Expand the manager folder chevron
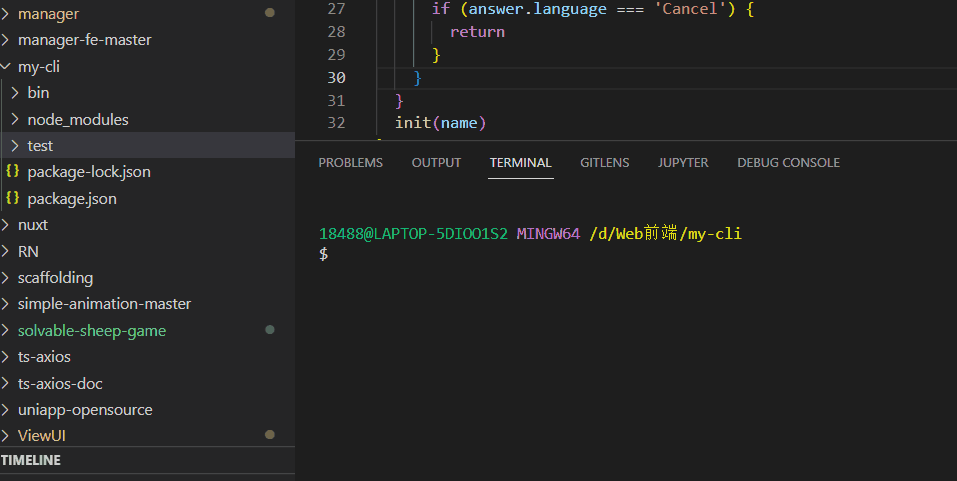 pyautogui.click(x=5, y=13)
